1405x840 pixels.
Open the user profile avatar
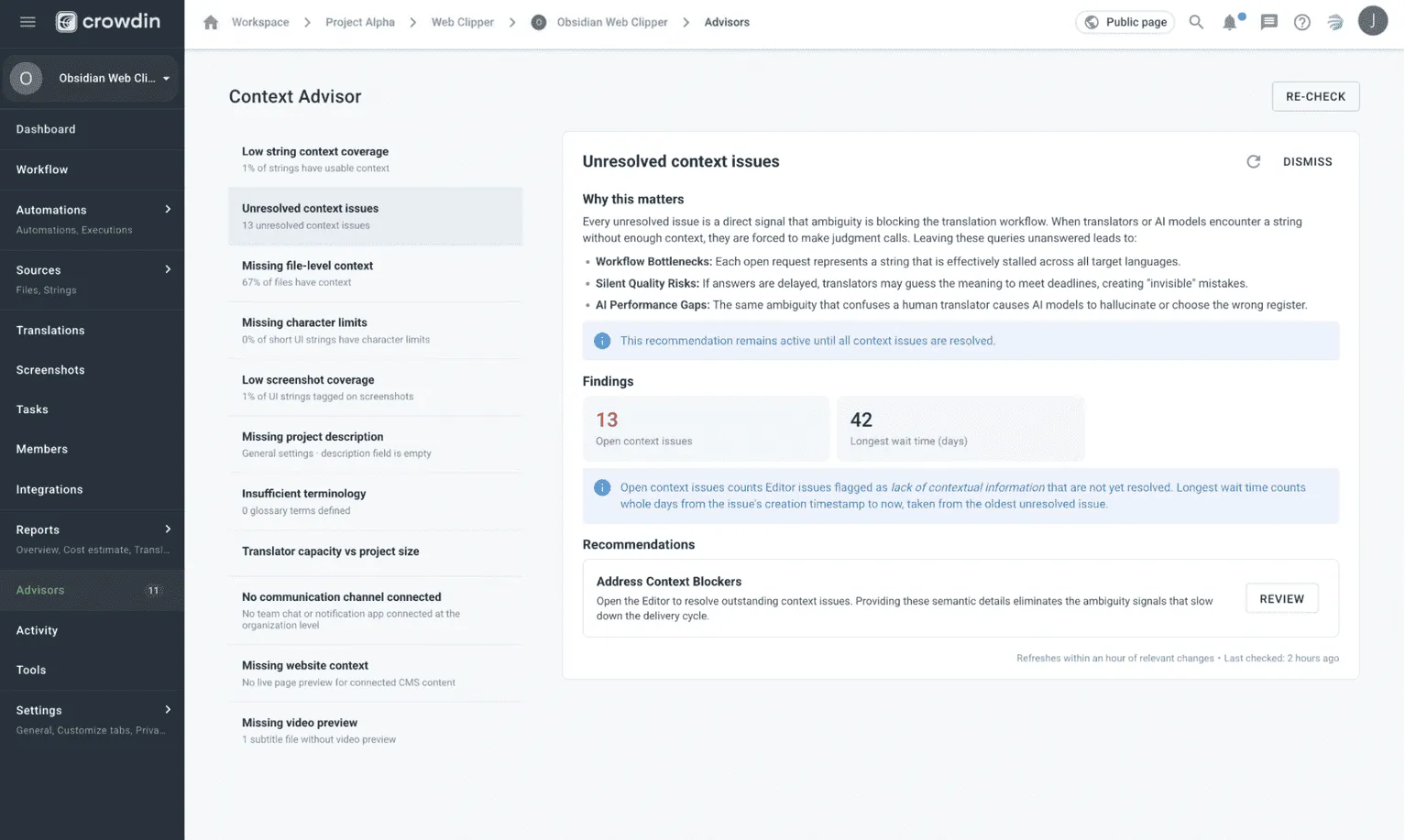point(1373,21)
